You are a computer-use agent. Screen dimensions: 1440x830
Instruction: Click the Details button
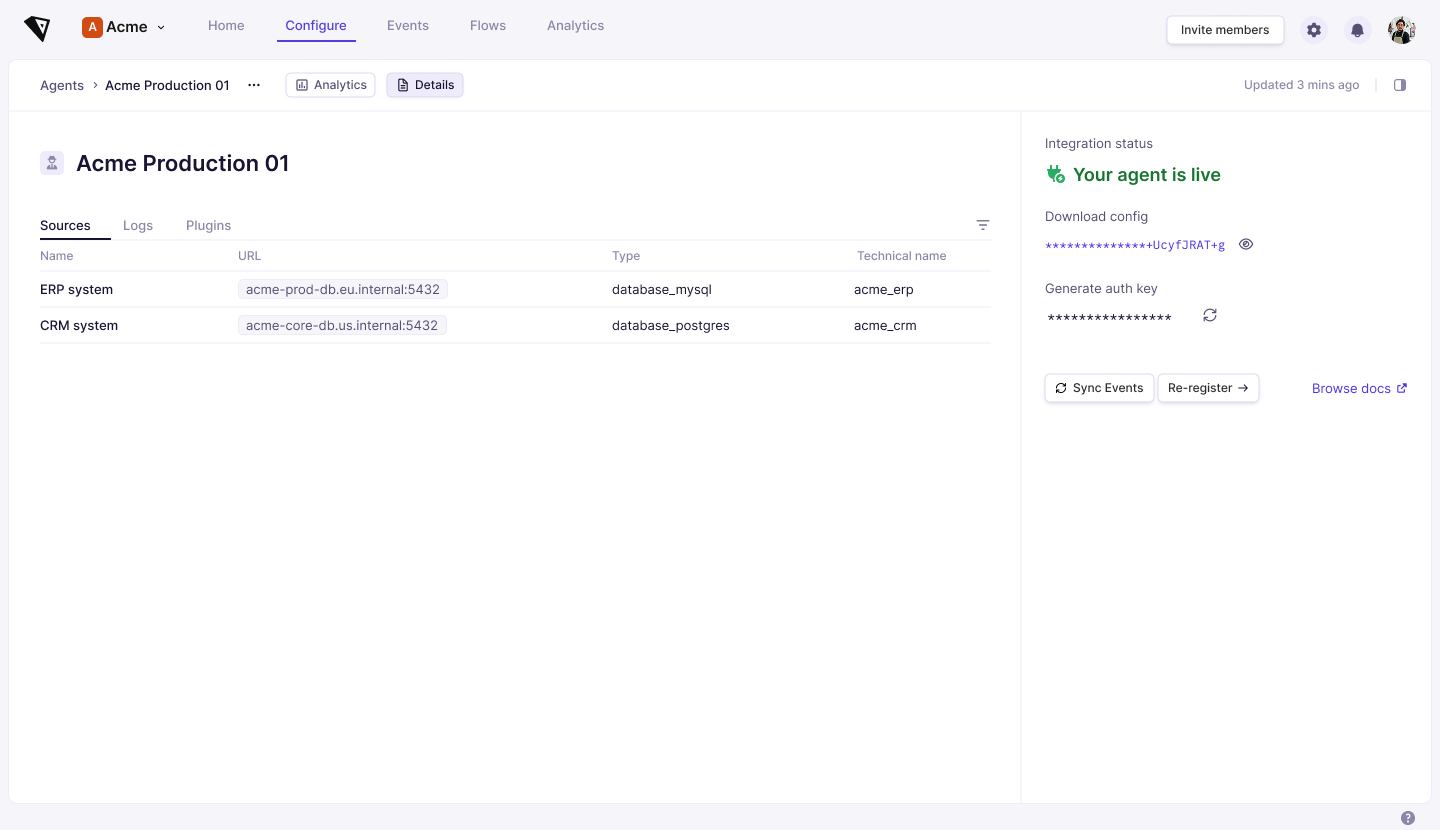[x=425, y=85]
